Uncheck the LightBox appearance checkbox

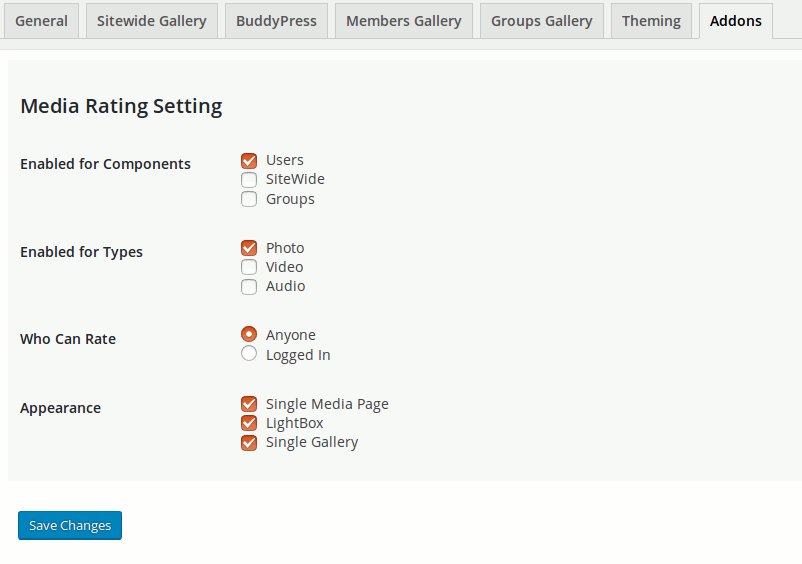249,423
